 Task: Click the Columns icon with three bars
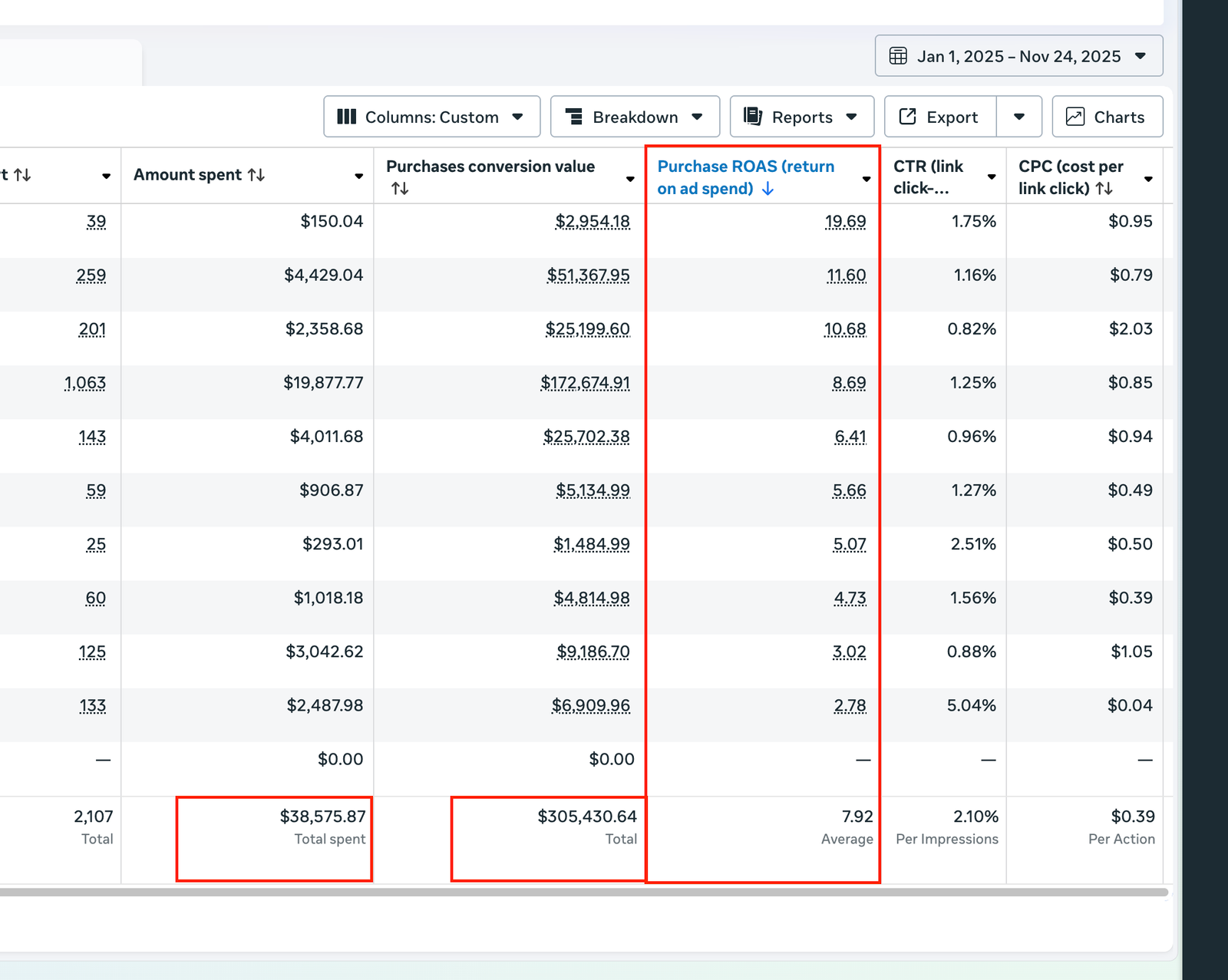(x=347, y=117)
